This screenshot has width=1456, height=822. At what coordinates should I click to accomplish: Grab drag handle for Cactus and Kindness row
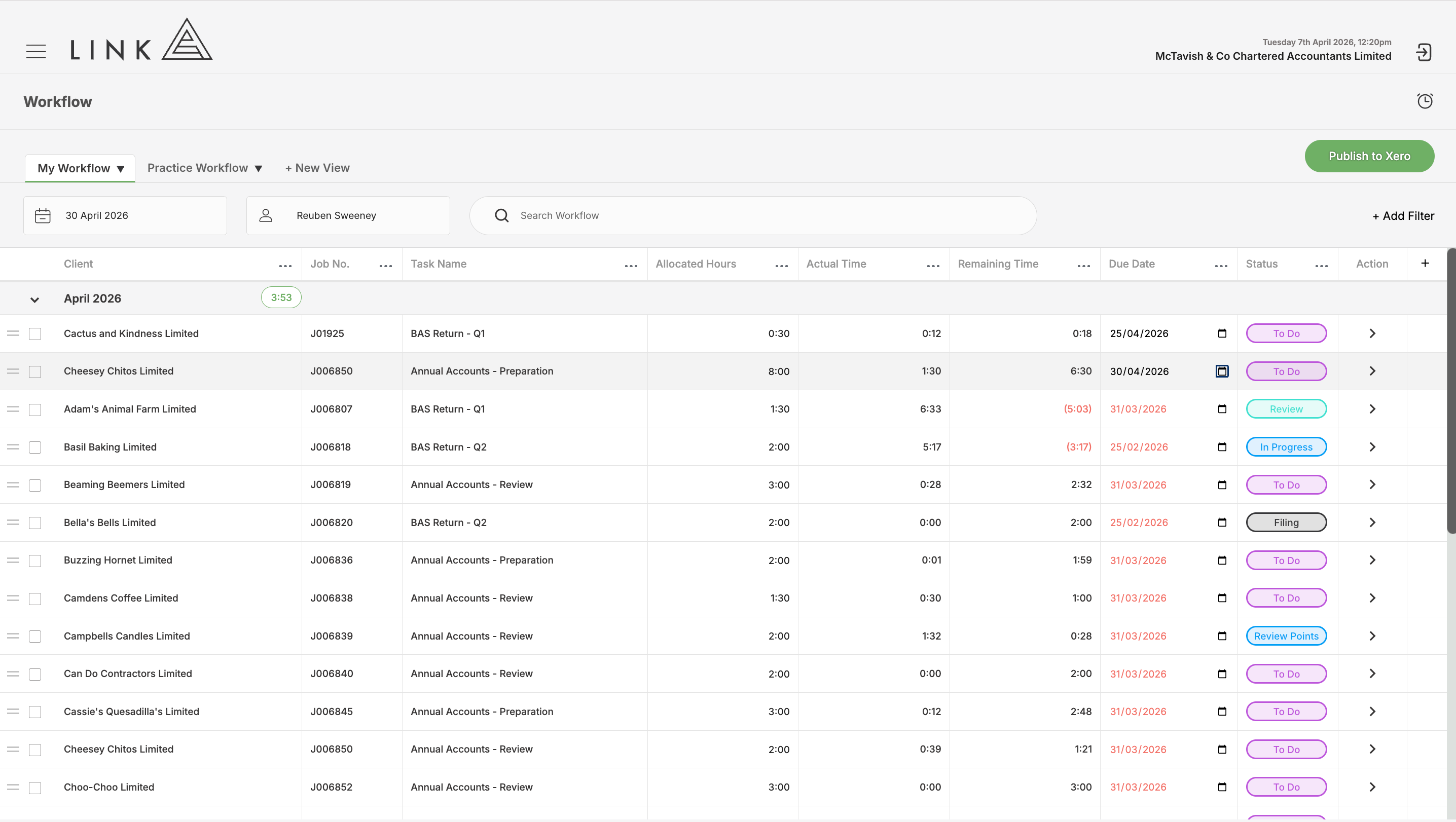13,333
